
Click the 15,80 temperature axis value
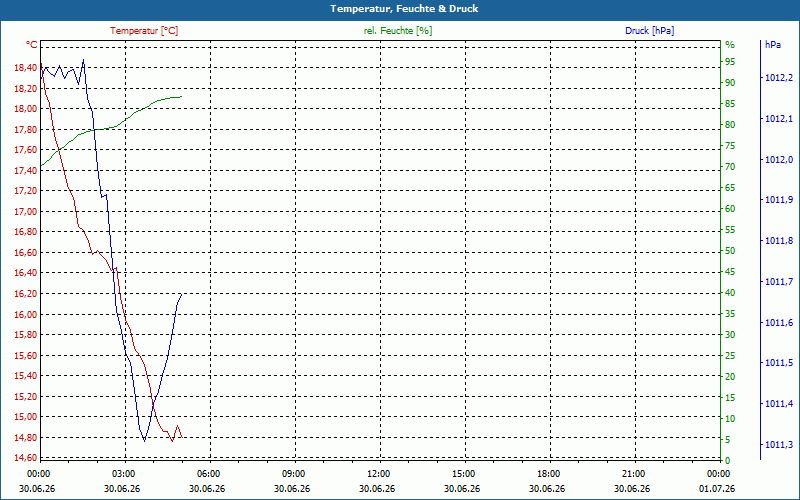(x=26, y=335)
